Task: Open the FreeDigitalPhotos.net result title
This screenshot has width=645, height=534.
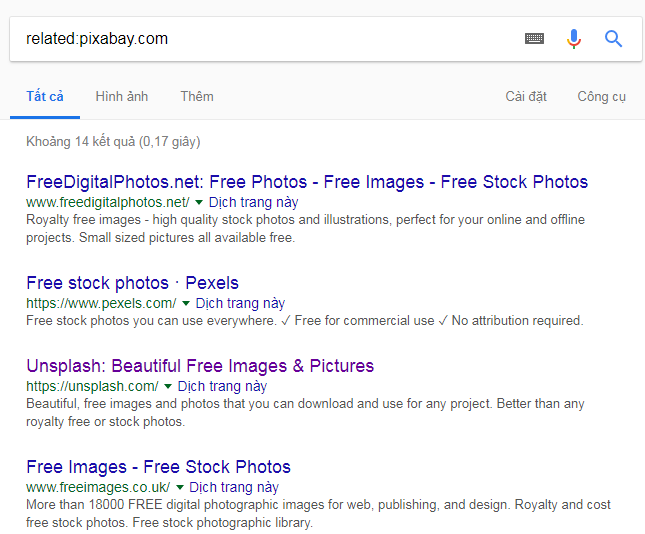Action: 307,182
